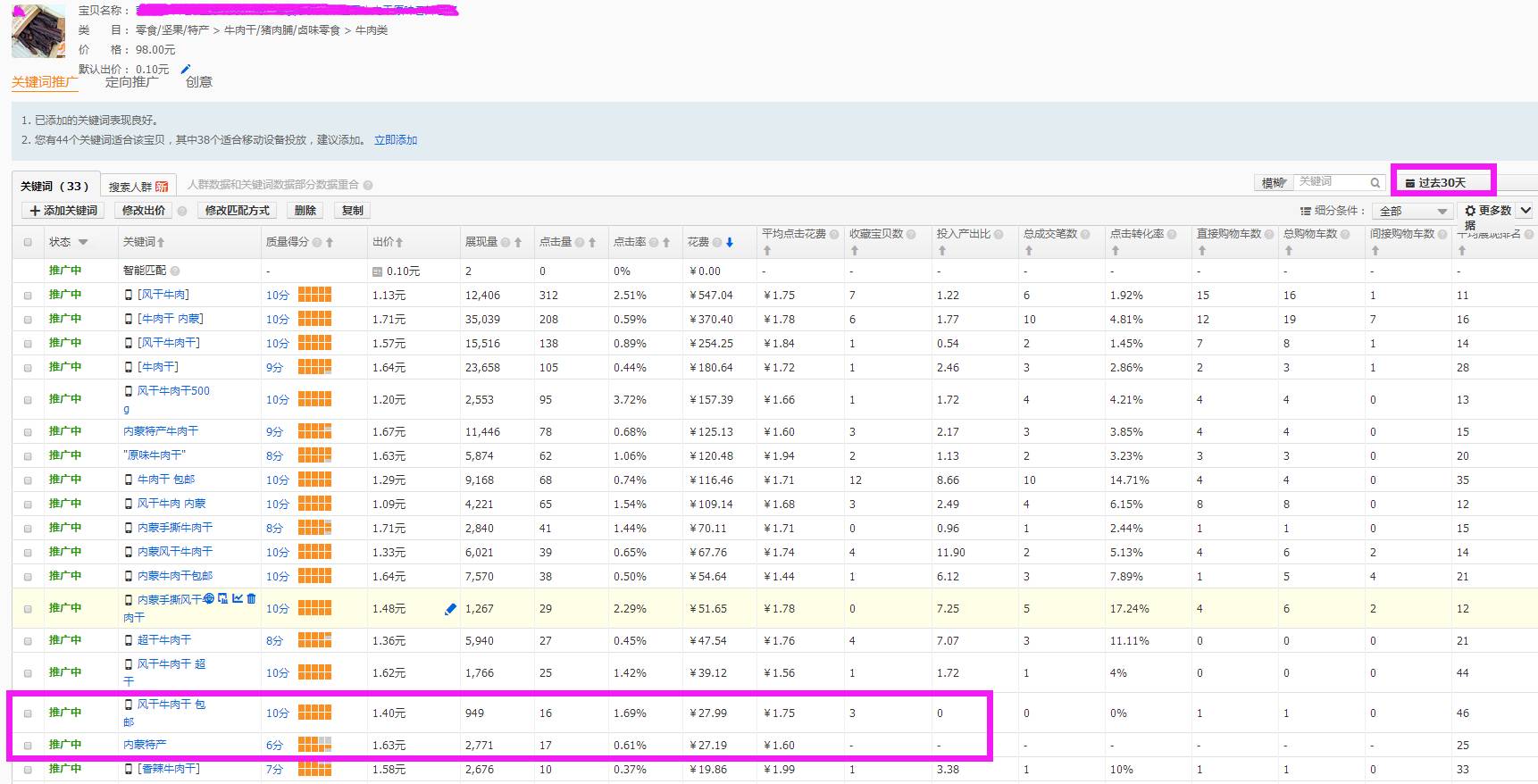Open the 细分条件 全部 dropdown

coord(1413,211)
